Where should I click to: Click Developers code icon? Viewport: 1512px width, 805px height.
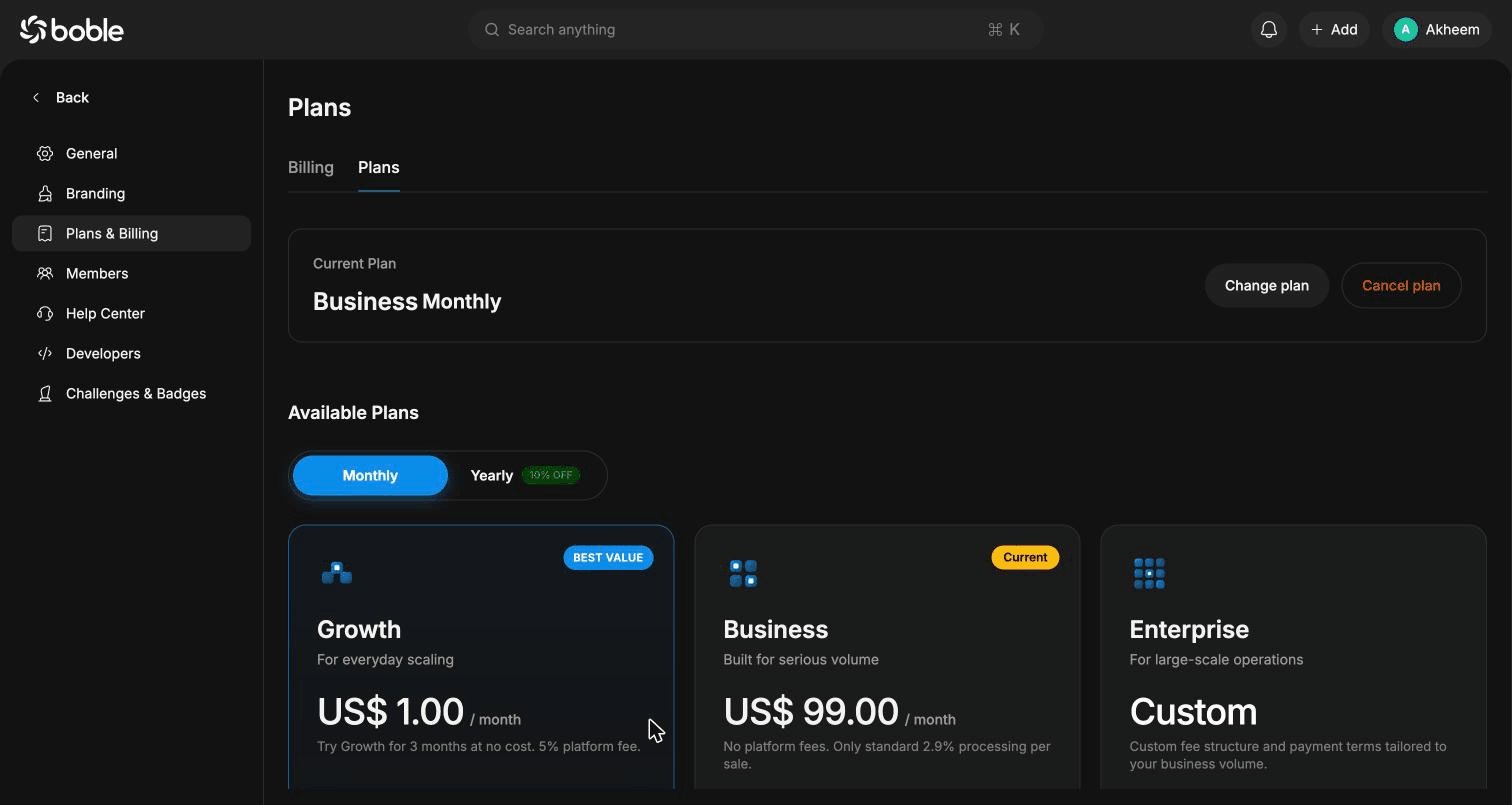[45, 353]
